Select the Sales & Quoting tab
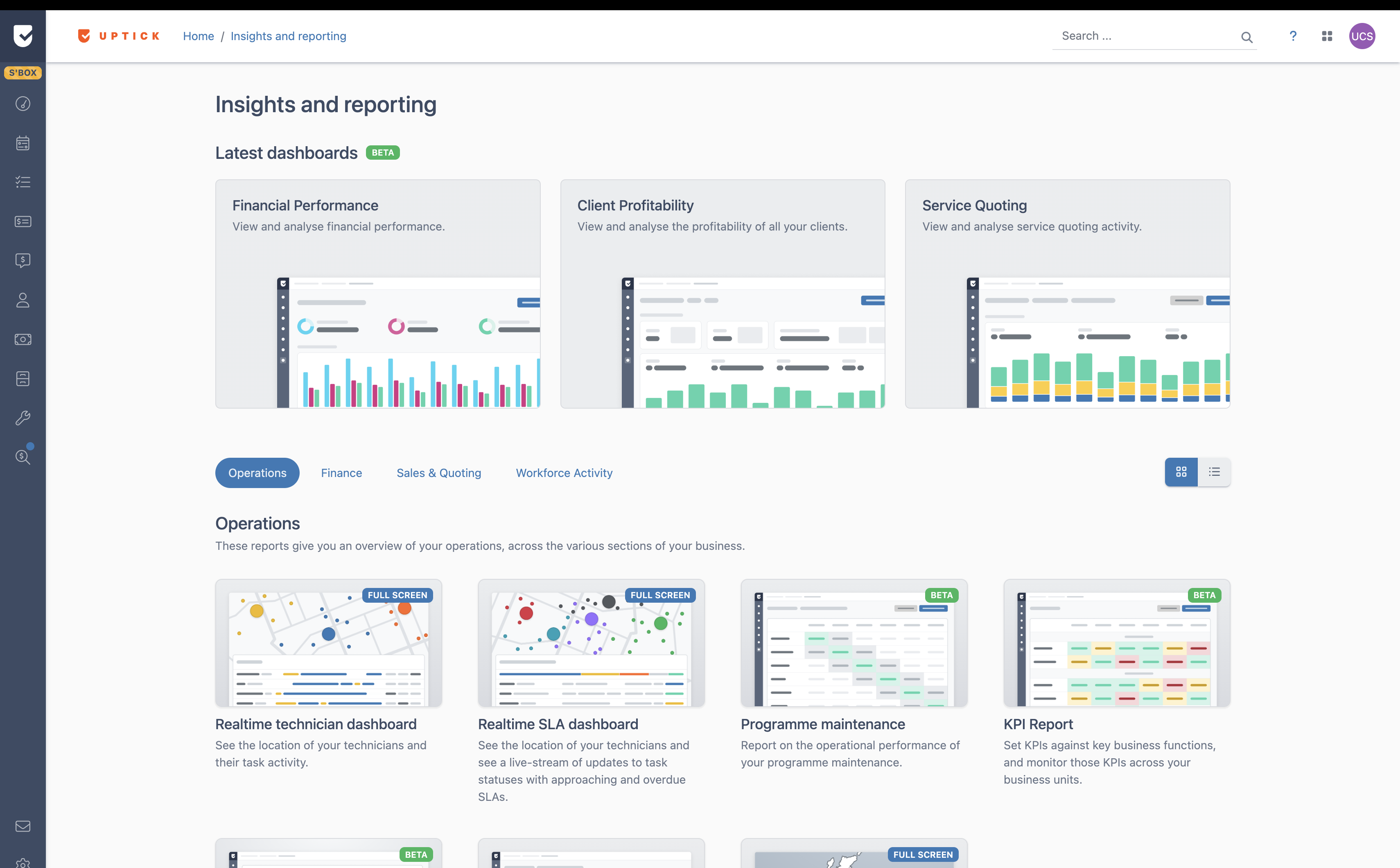The image size is (1400, 868). (x=439, y=473)
